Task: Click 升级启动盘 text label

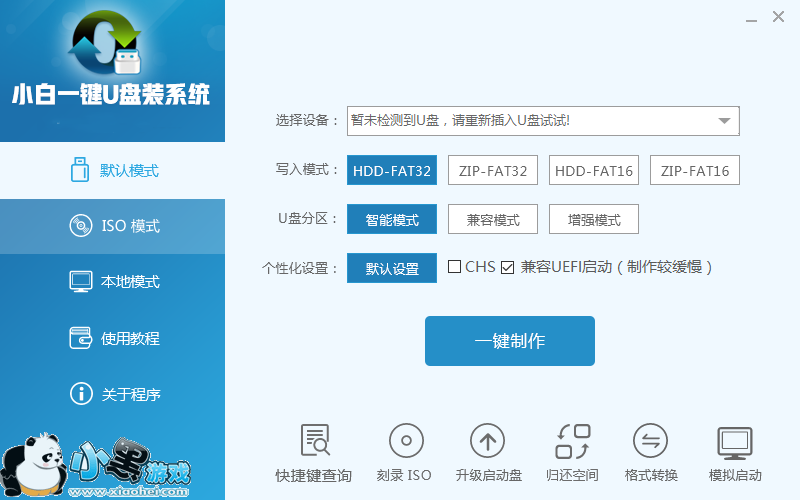Action: tap(488, 476)
